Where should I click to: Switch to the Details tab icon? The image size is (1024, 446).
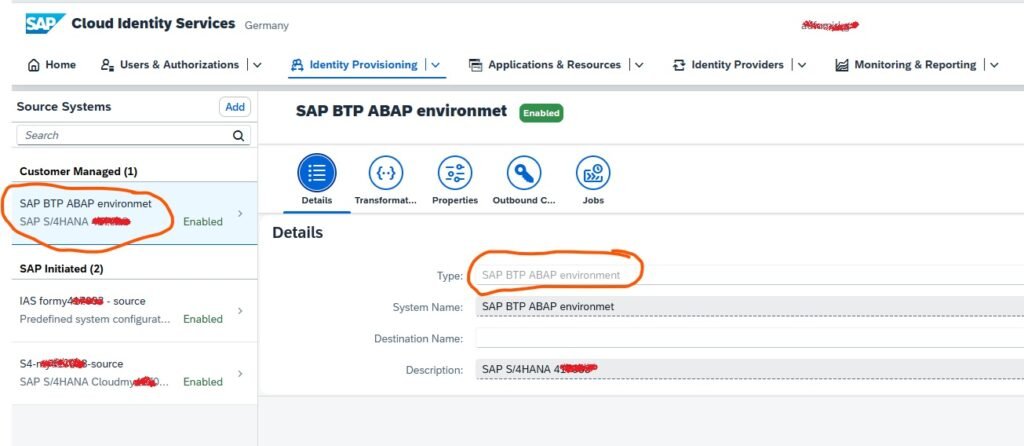pos(317,173)
